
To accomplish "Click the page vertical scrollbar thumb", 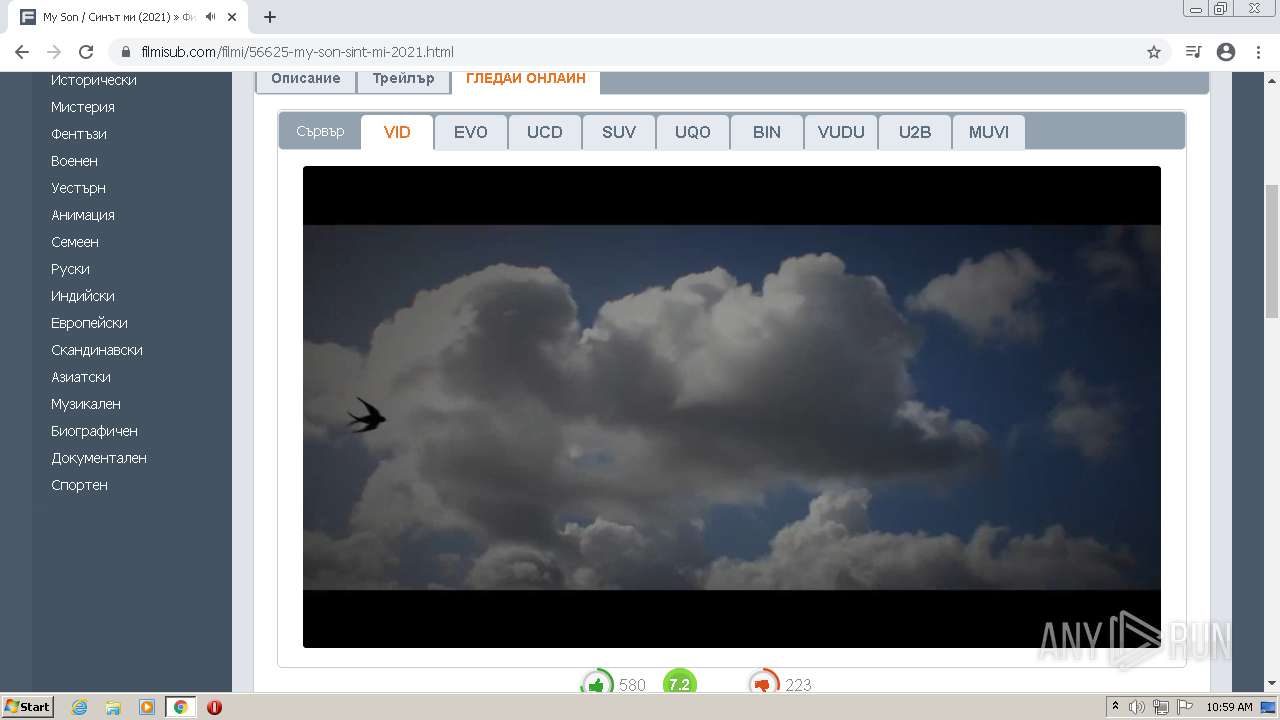I will pyautogui.click(x=1272, y=252).
